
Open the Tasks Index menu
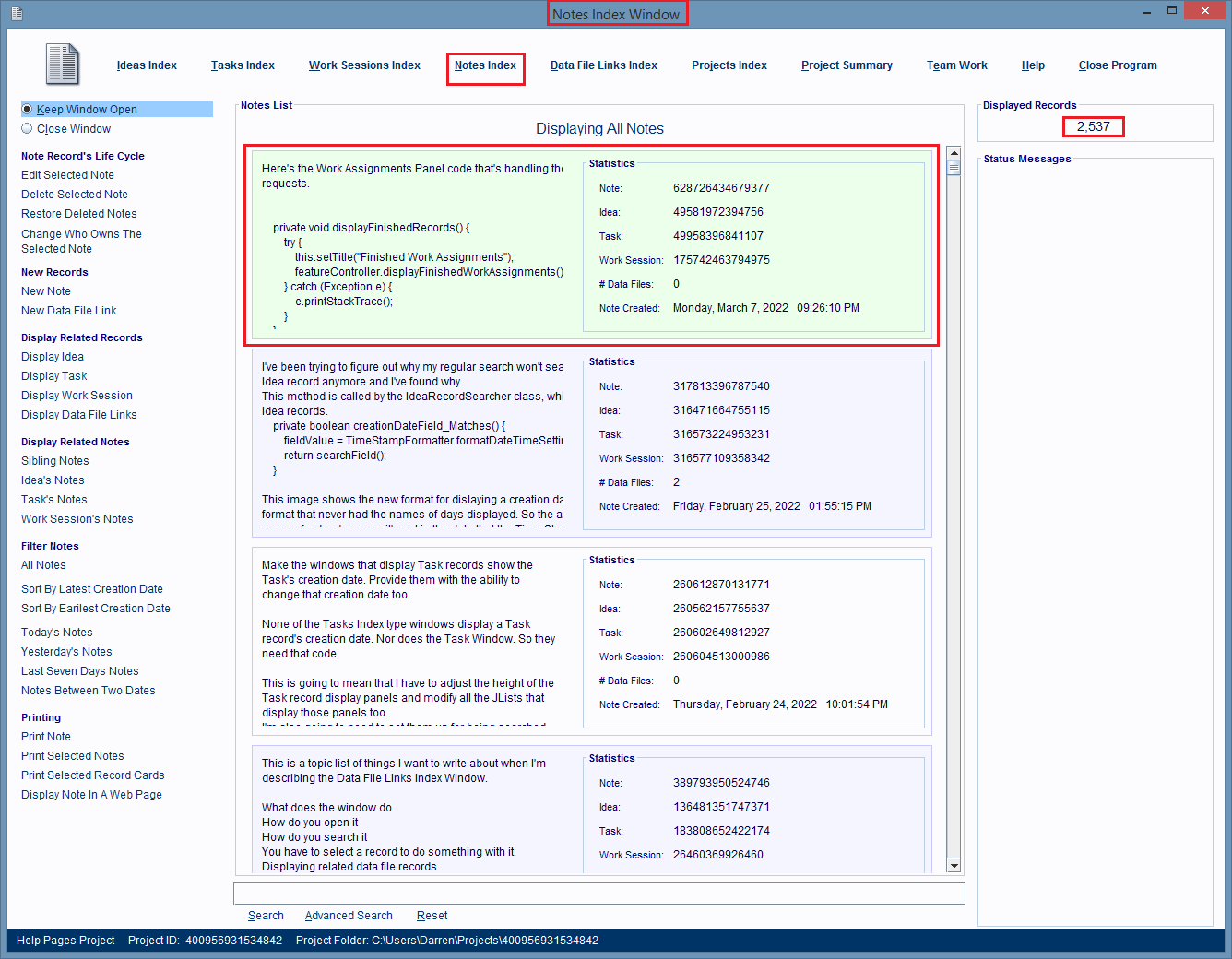pyautogui.click(x=243, y=65)
